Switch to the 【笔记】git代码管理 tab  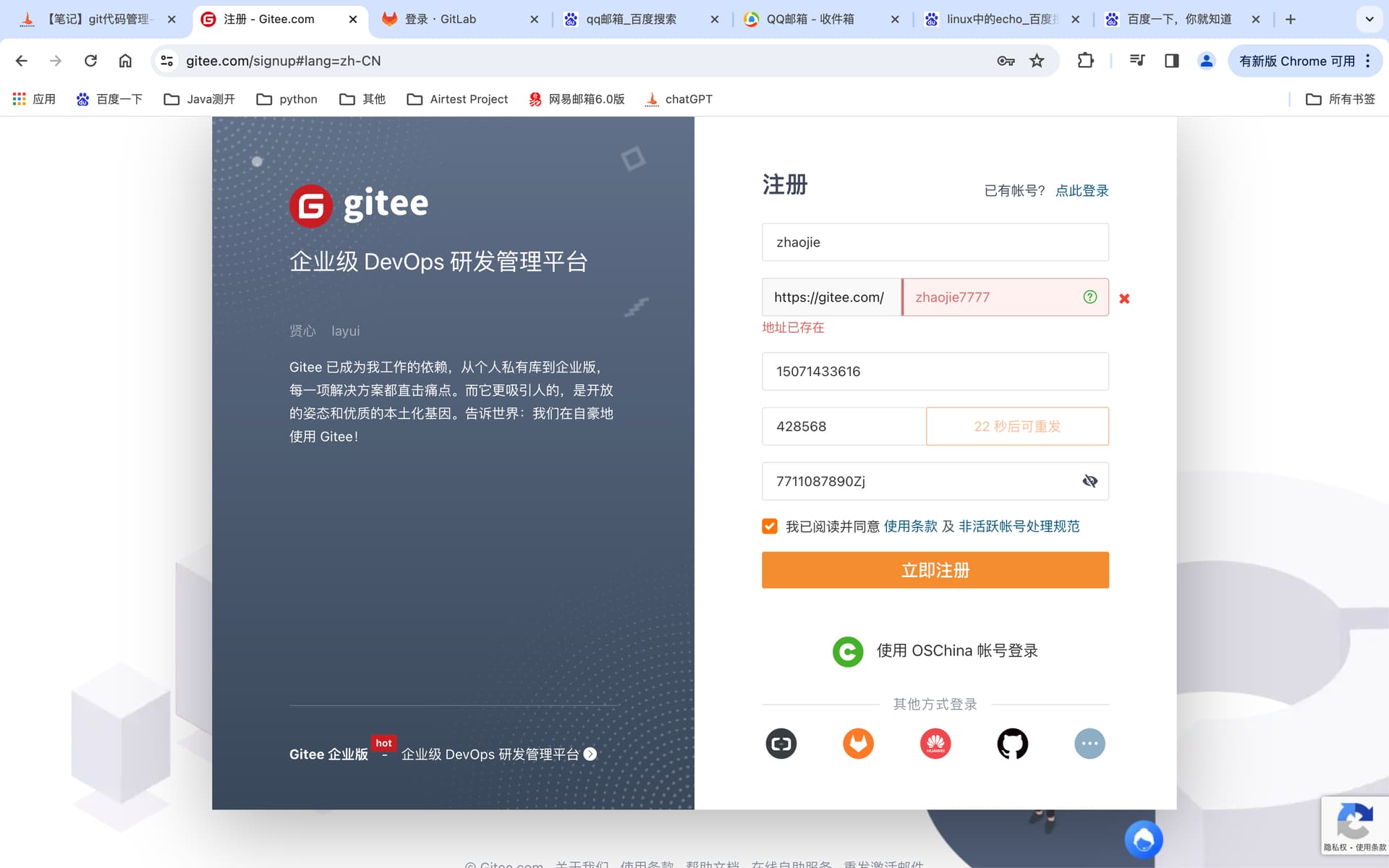tap(97, 20)
